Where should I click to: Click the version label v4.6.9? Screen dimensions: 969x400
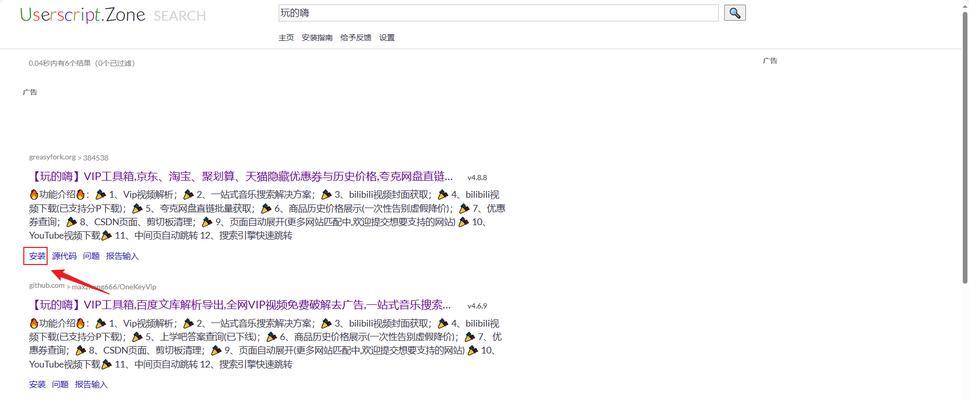coord(477,305)
